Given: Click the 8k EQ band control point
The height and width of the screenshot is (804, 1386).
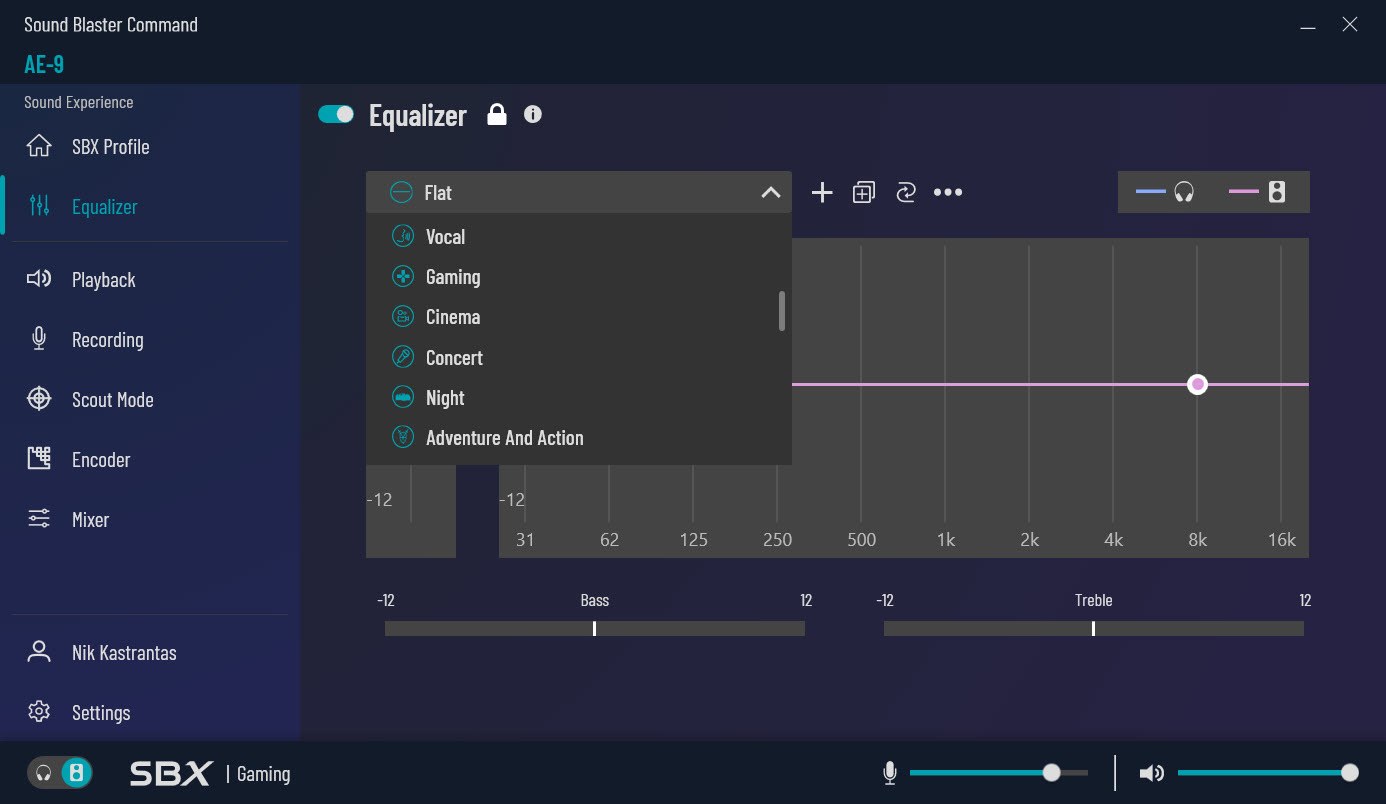Looking at the screenshot, I should (1197, 384).
